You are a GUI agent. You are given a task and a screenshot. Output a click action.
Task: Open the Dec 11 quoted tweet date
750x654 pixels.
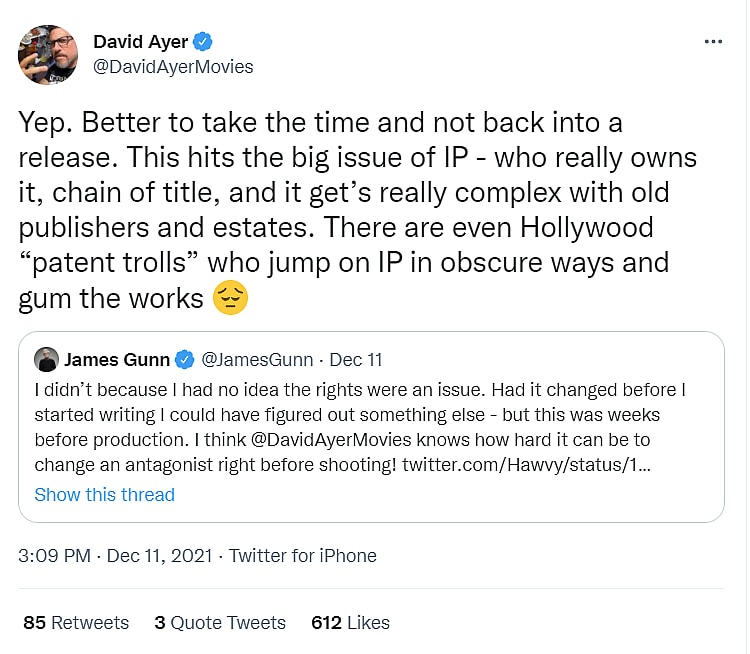click(356, 359)
